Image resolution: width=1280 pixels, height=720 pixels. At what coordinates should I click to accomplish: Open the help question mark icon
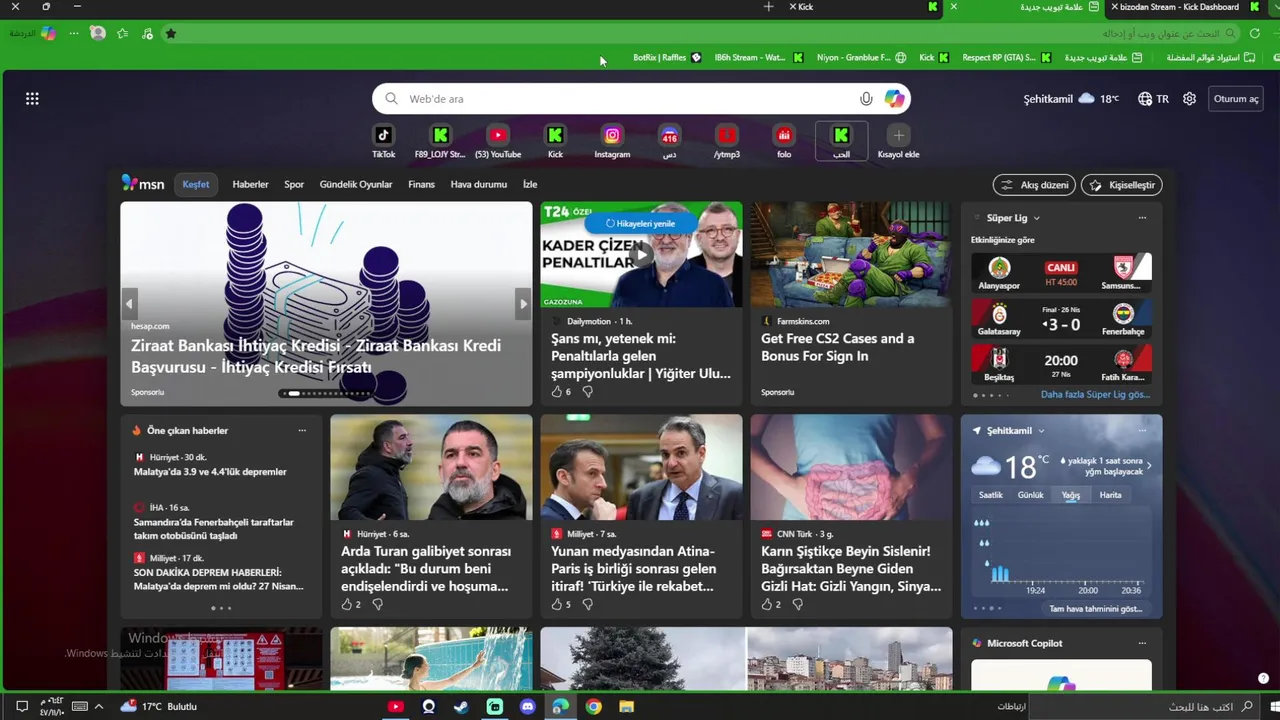pyautogui.click(x=1263, y=678)
